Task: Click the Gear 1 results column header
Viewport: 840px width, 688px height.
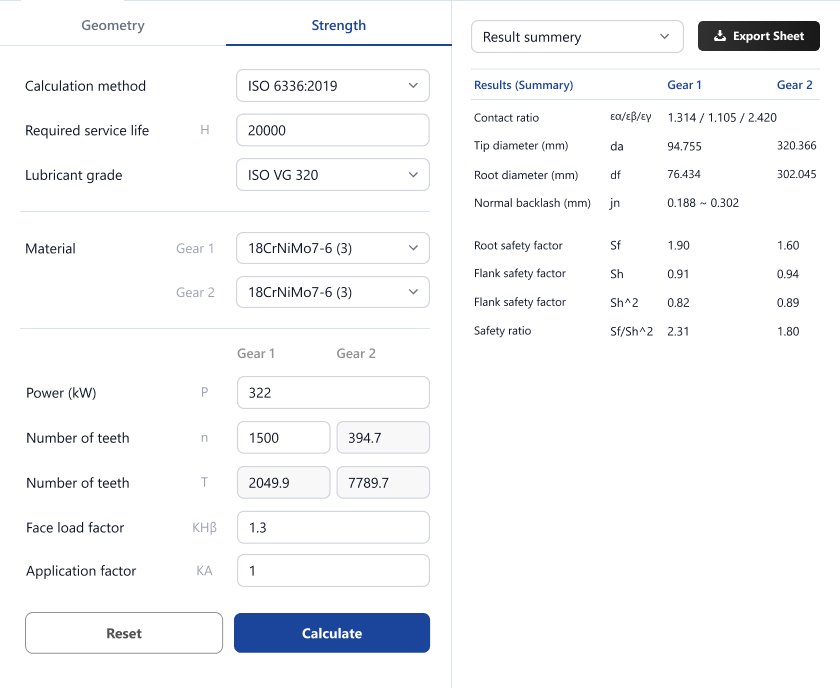Action: point(684,85)
